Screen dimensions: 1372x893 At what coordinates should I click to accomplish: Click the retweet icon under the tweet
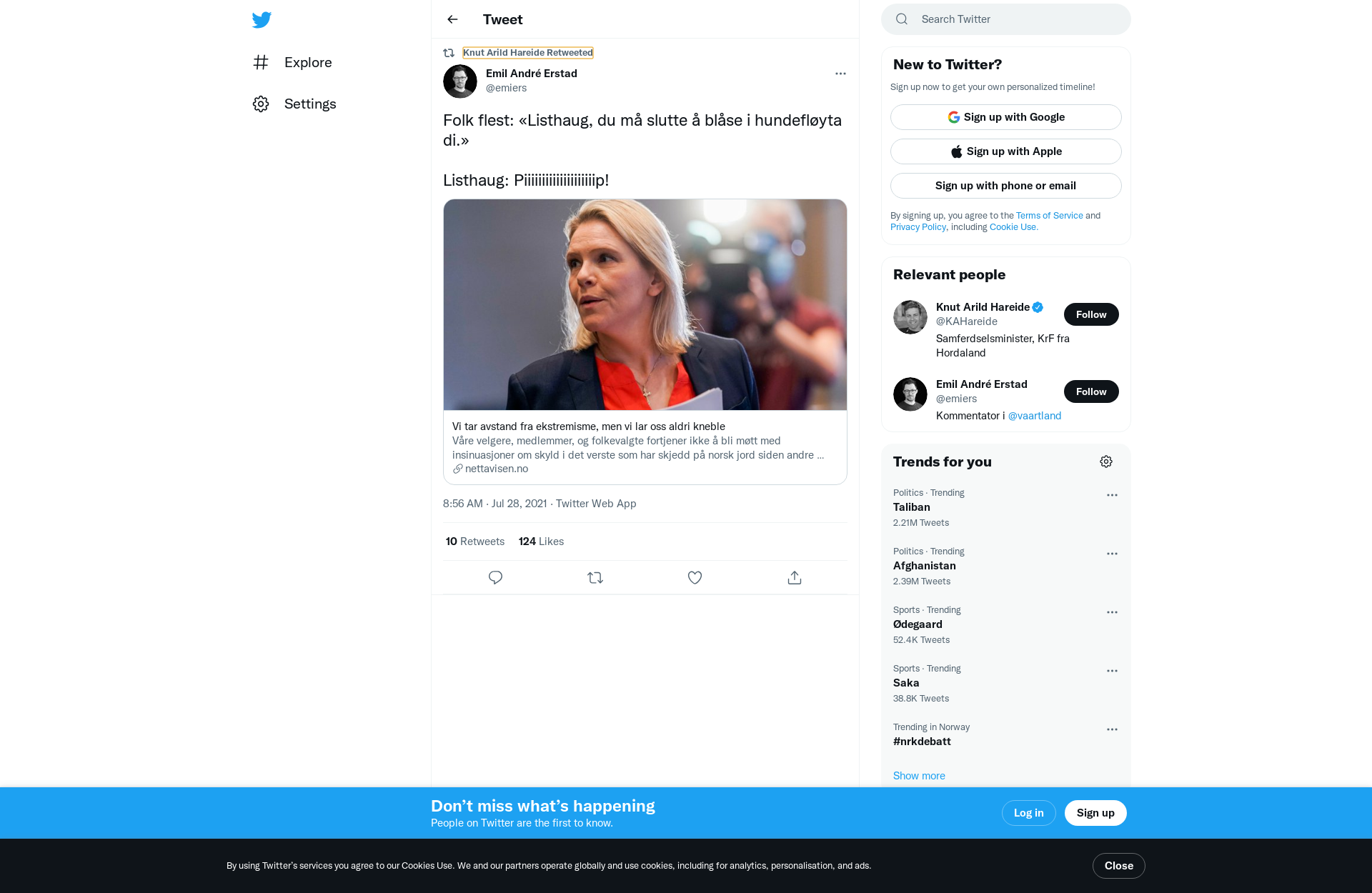coord(595,577)
